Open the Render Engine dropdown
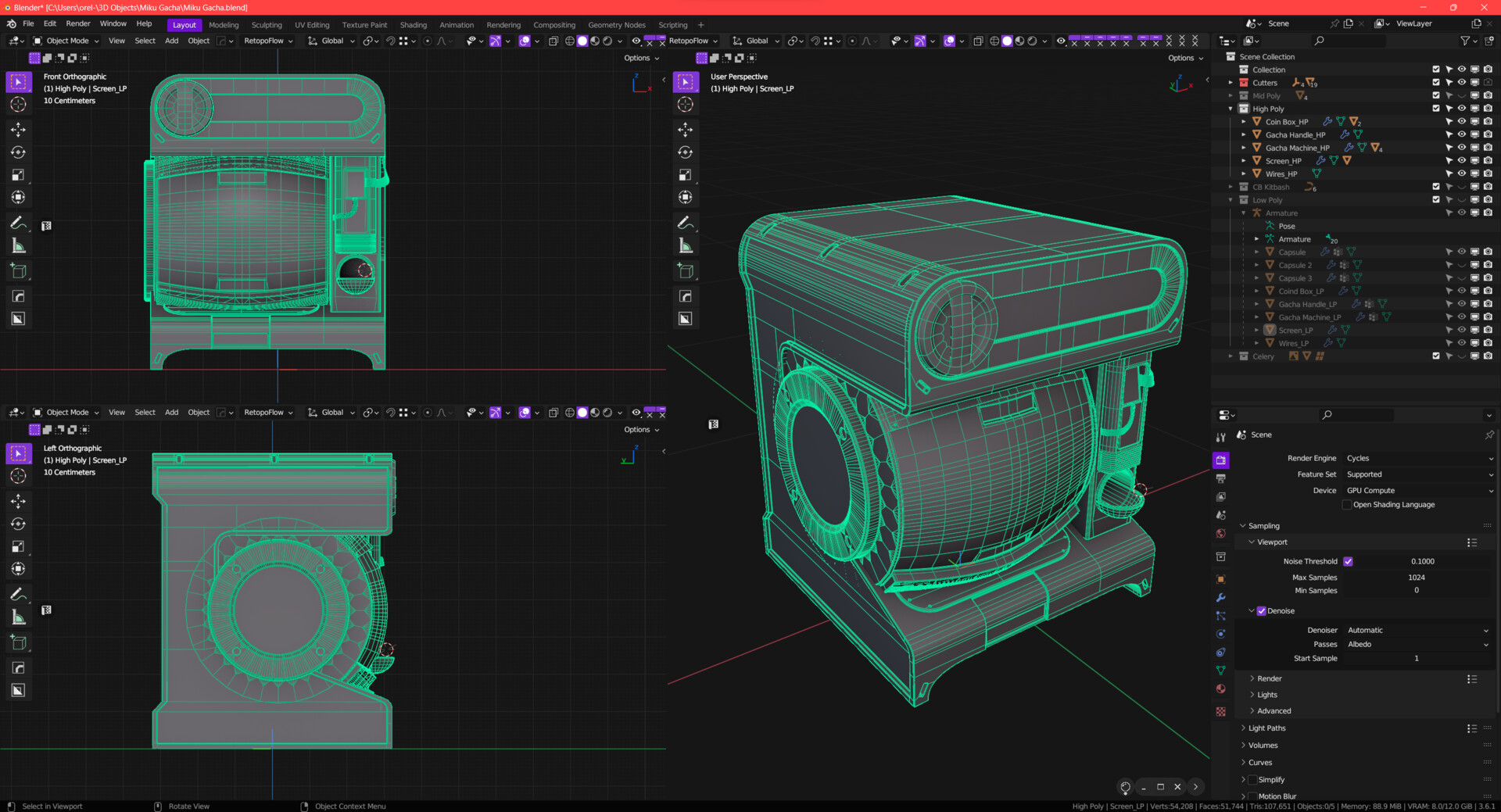1501x812 pixels. 1417,458
